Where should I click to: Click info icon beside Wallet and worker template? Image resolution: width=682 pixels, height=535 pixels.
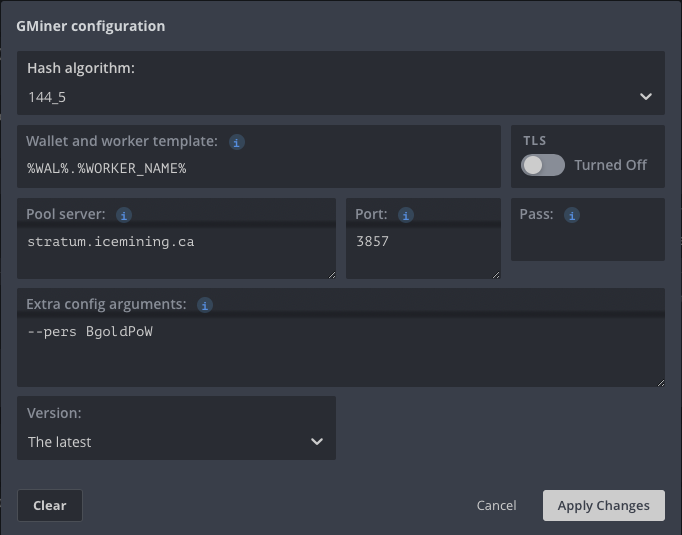coord(237,143)
